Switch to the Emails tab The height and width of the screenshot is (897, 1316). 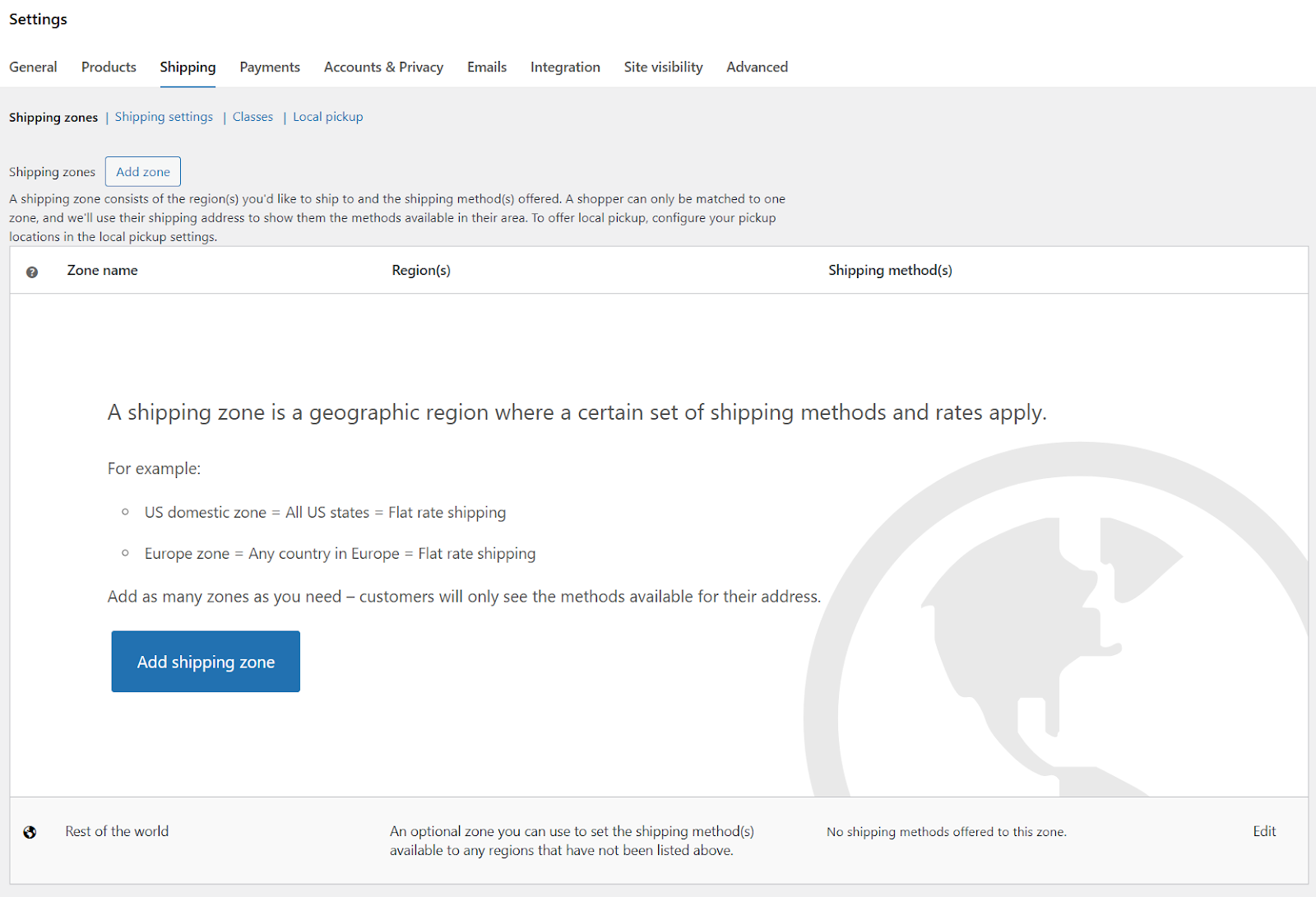(487, 67)
